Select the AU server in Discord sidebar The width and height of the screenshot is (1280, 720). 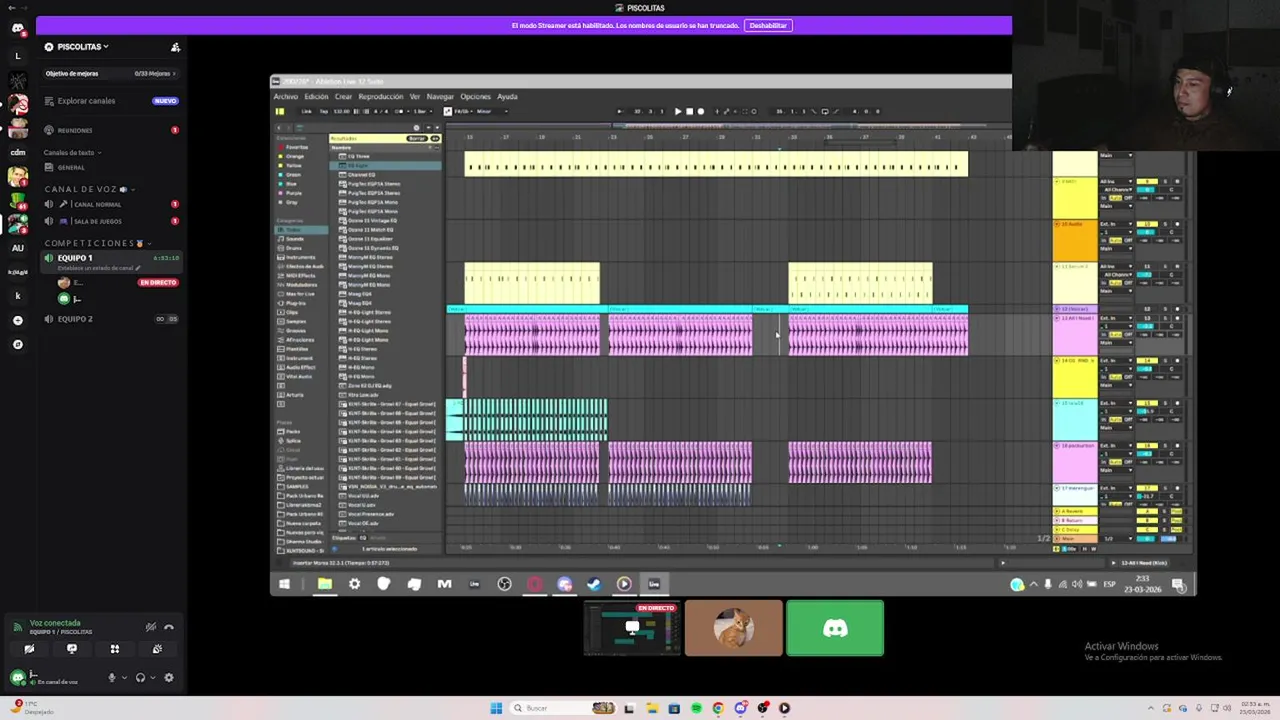coord(17,248)
